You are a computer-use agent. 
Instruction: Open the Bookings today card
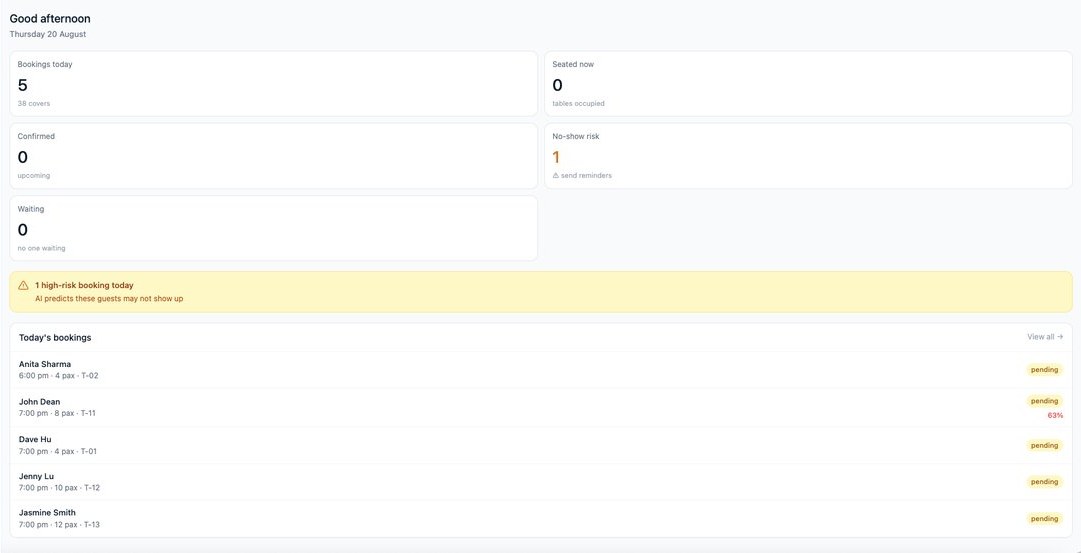coord(274,83)
